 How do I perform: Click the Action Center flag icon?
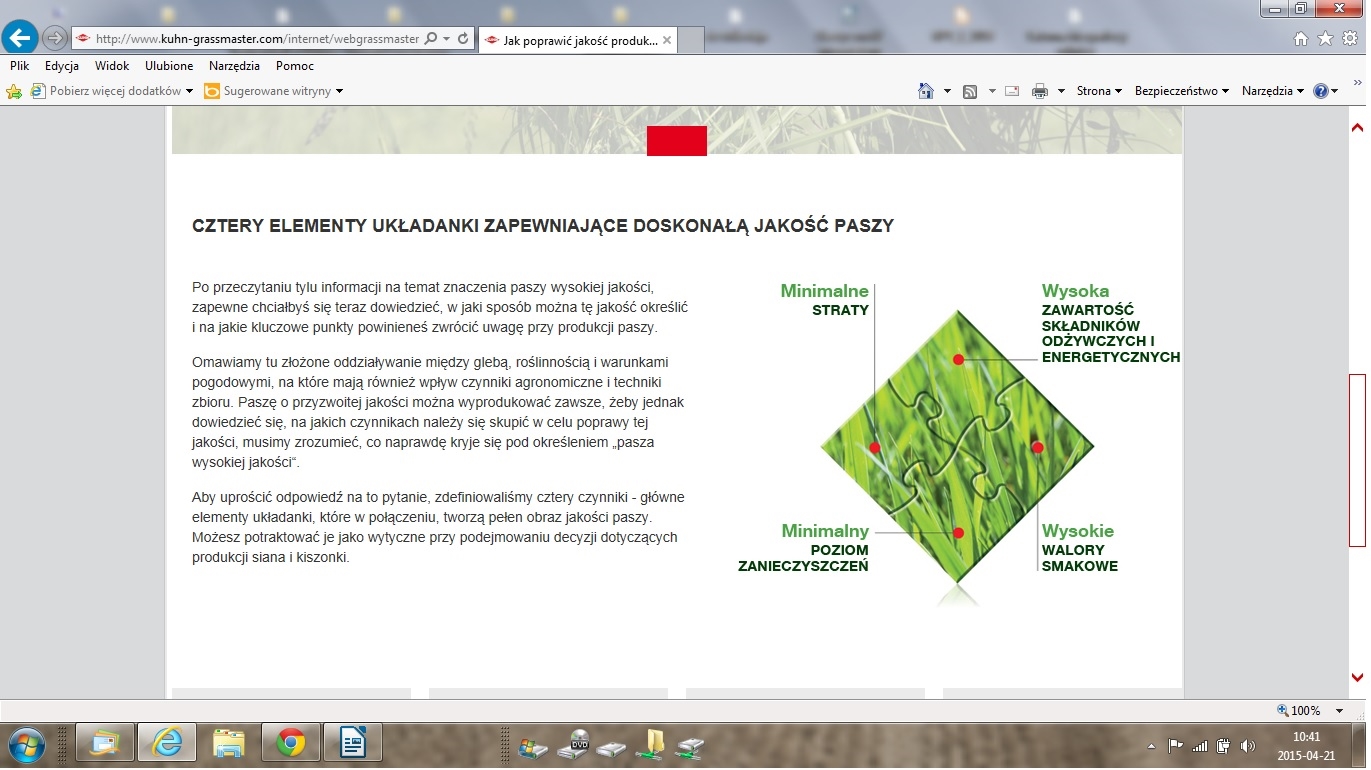coord(1176,745)
